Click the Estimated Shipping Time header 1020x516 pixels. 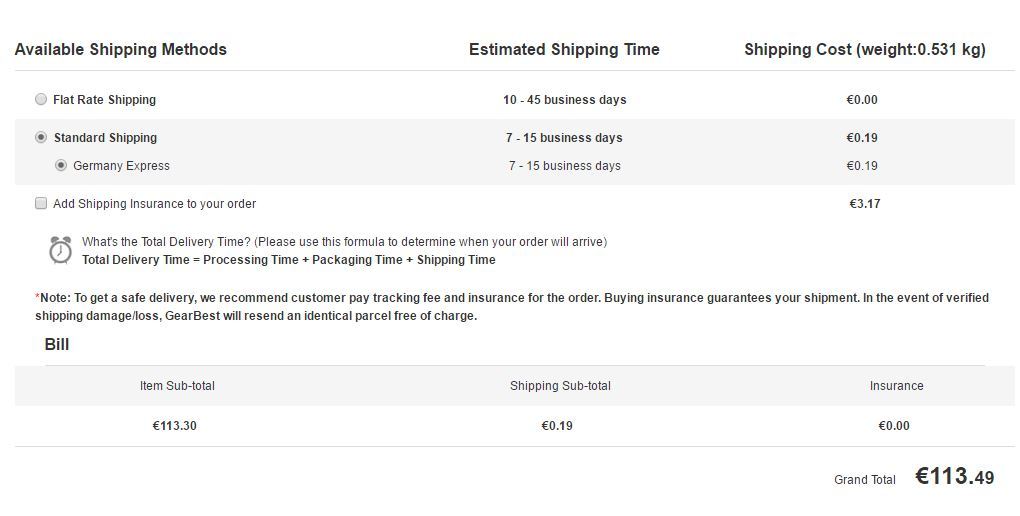coord(564,49)
